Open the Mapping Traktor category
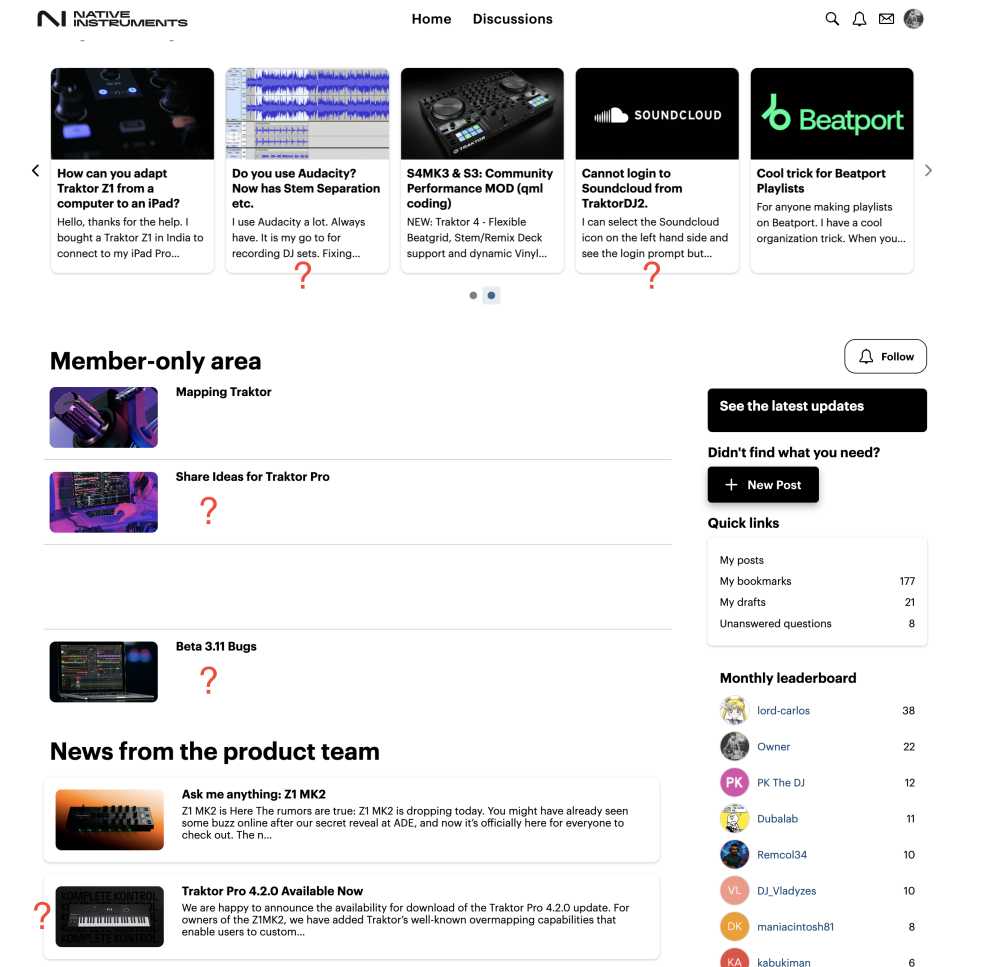The image size is (1000, 967). click(x=223, y=392)
